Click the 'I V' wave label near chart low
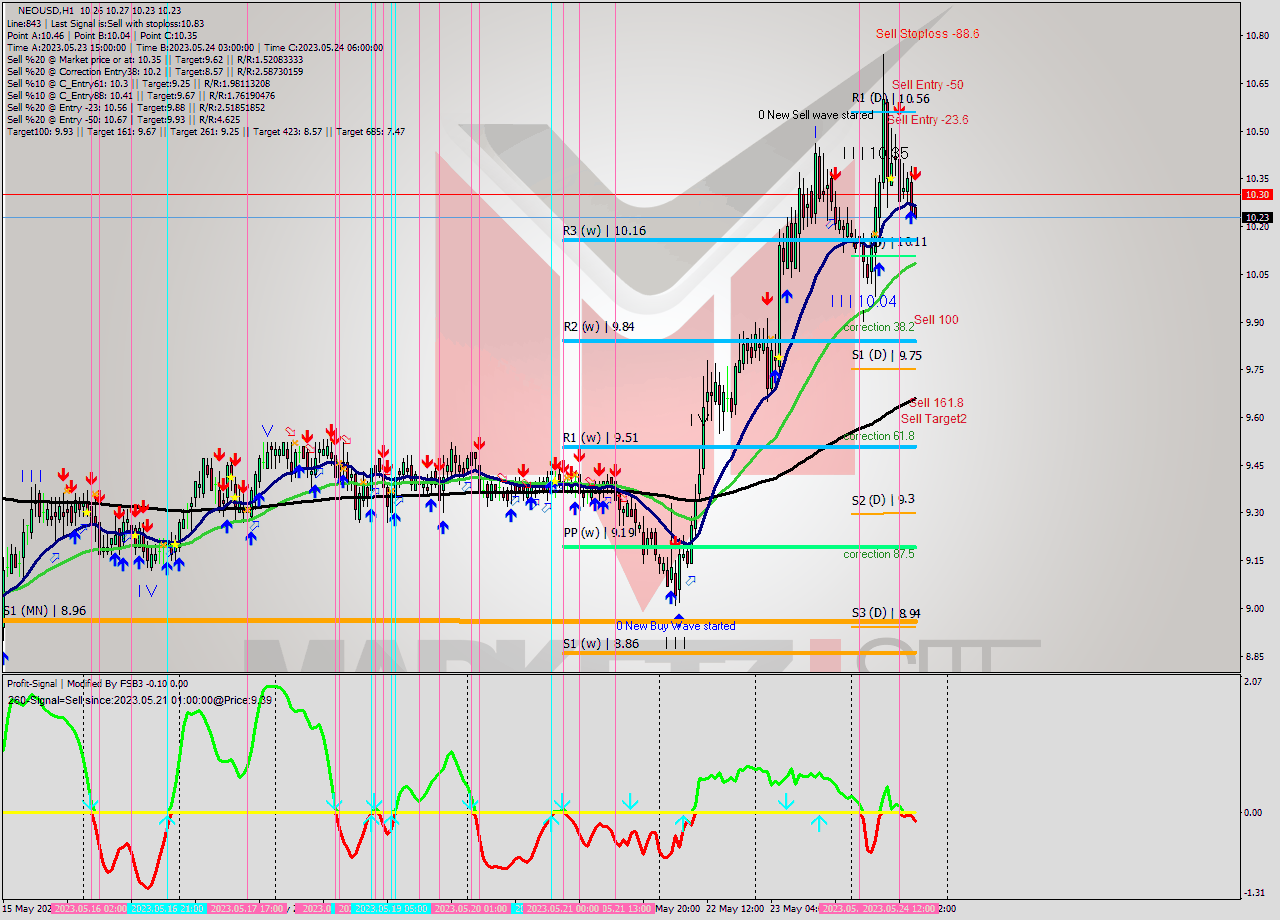Image resolution: width=1280 pixels, height=920 pixels. click(147, 591)
